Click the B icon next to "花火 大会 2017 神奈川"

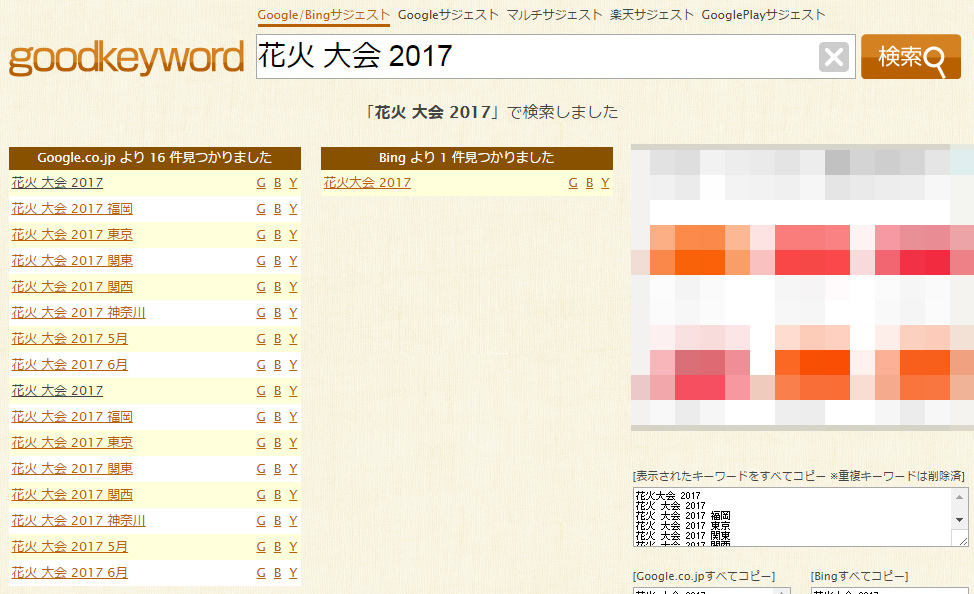[275, 312]
